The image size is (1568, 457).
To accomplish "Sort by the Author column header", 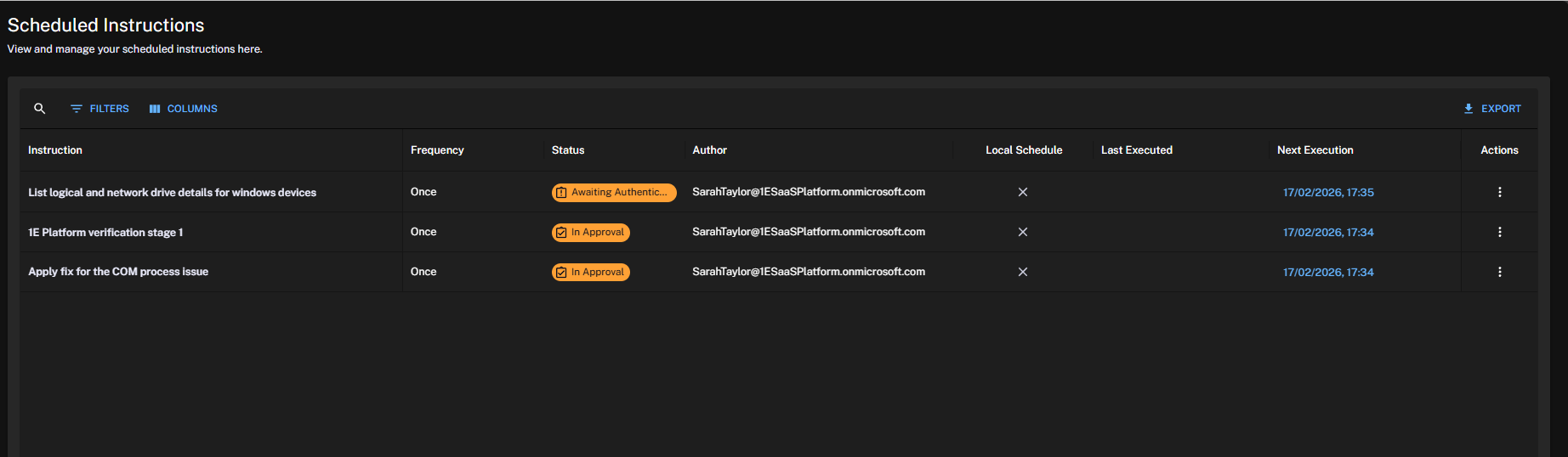I will click(x=709, y=150).
